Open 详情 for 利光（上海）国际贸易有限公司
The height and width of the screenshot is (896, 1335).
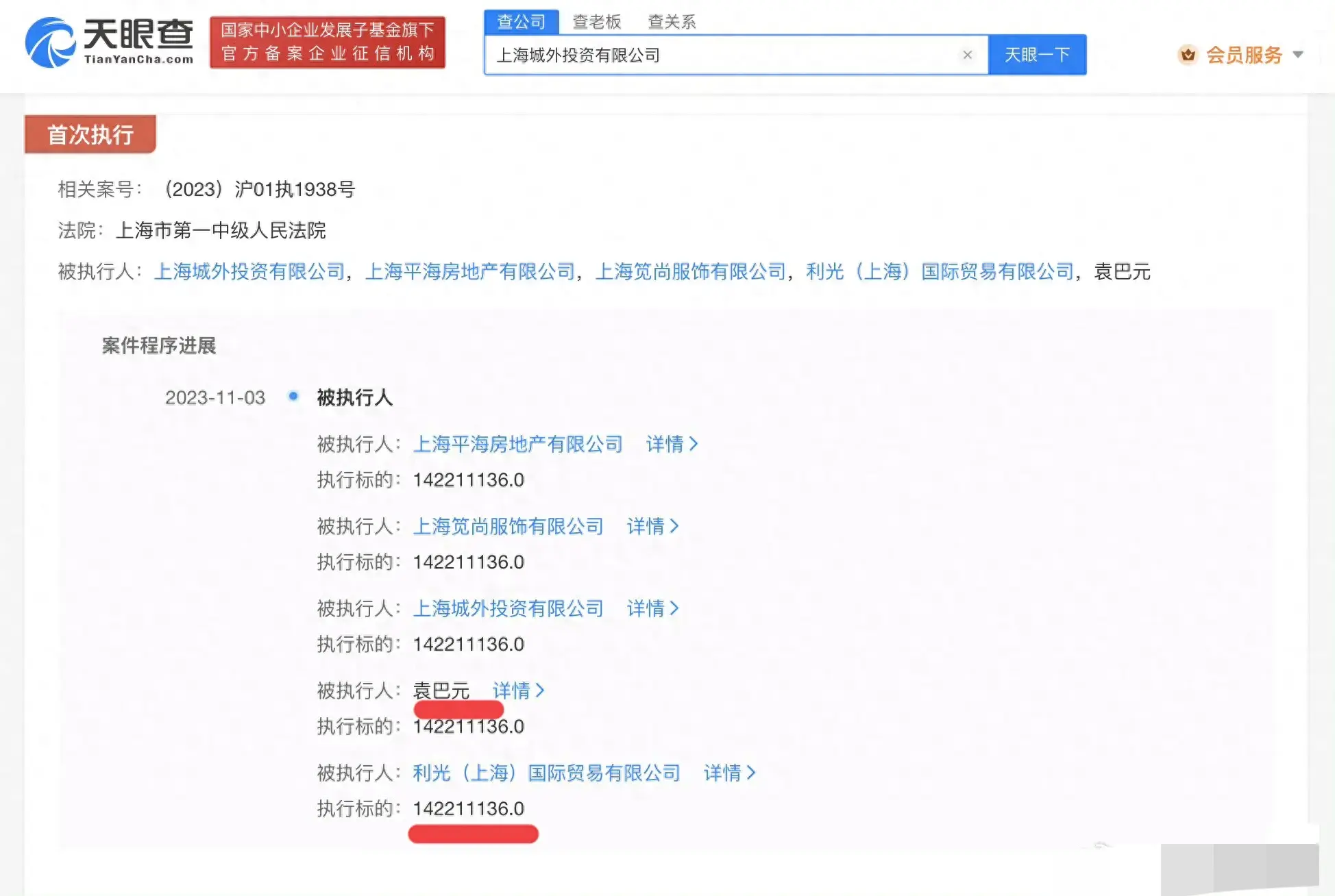(729, 773)
